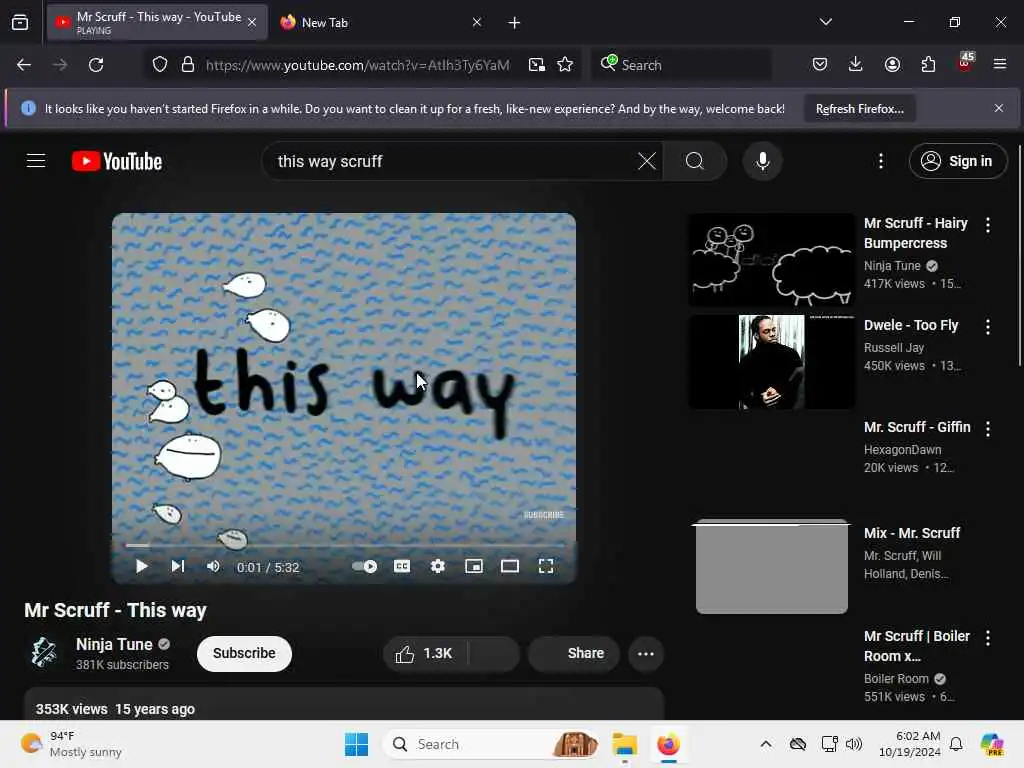This screenshot has height=768, width=1024.
Task: Go back one page
Action: (x=24, y=65)
